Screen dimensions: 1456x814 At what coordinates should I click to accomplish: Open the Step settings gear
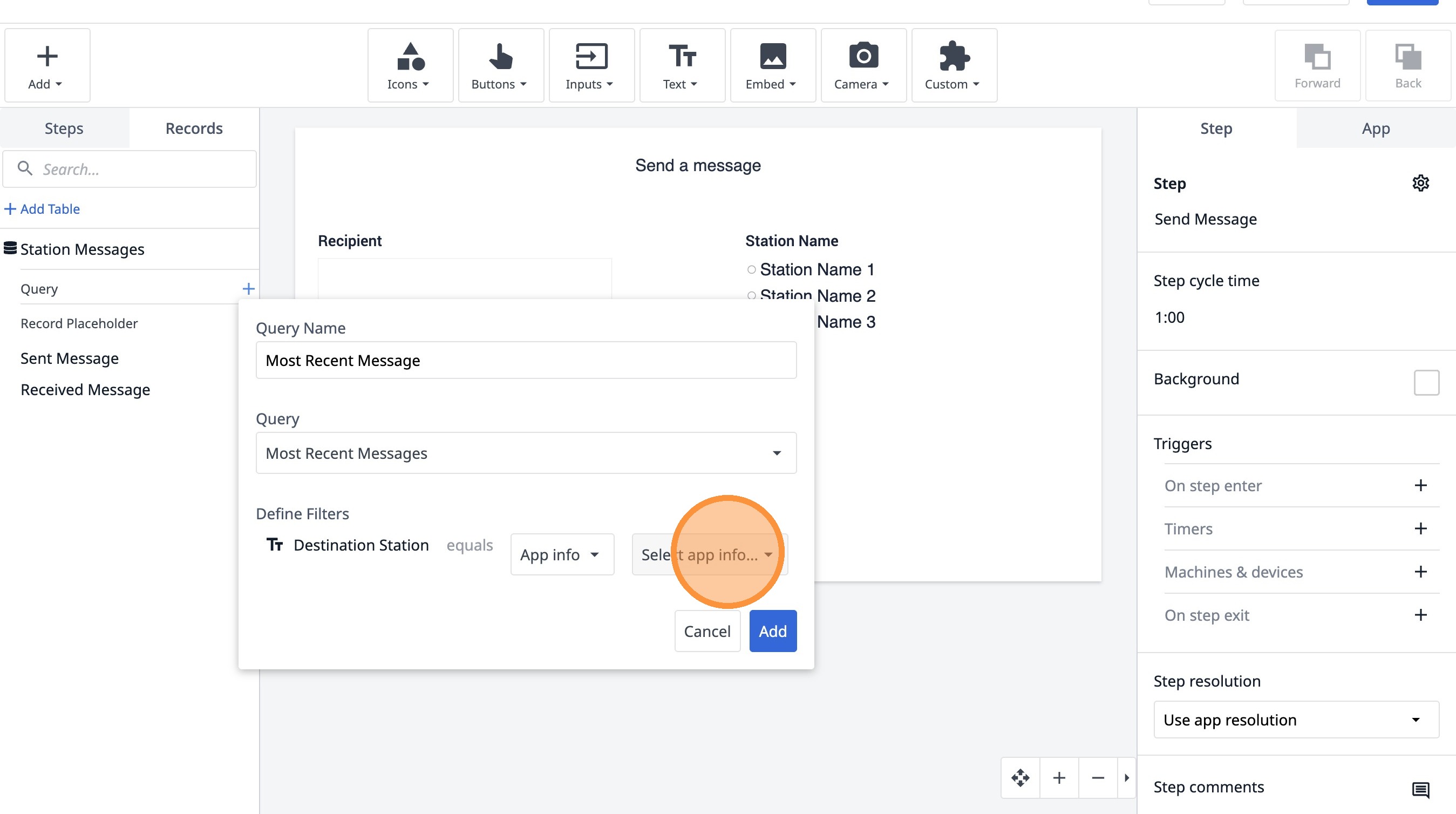click(x=1420, y=183)
